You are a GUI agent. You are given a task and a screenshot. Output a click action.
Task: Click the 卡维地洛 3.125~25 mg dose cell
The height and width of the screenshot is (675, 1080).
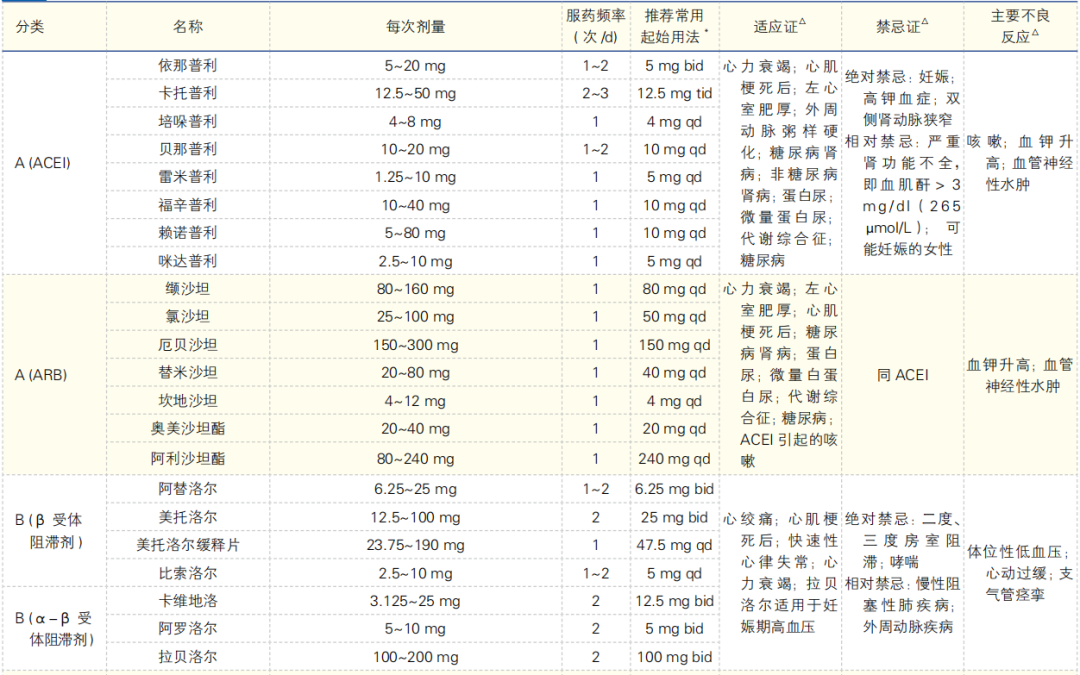(415, 601)
